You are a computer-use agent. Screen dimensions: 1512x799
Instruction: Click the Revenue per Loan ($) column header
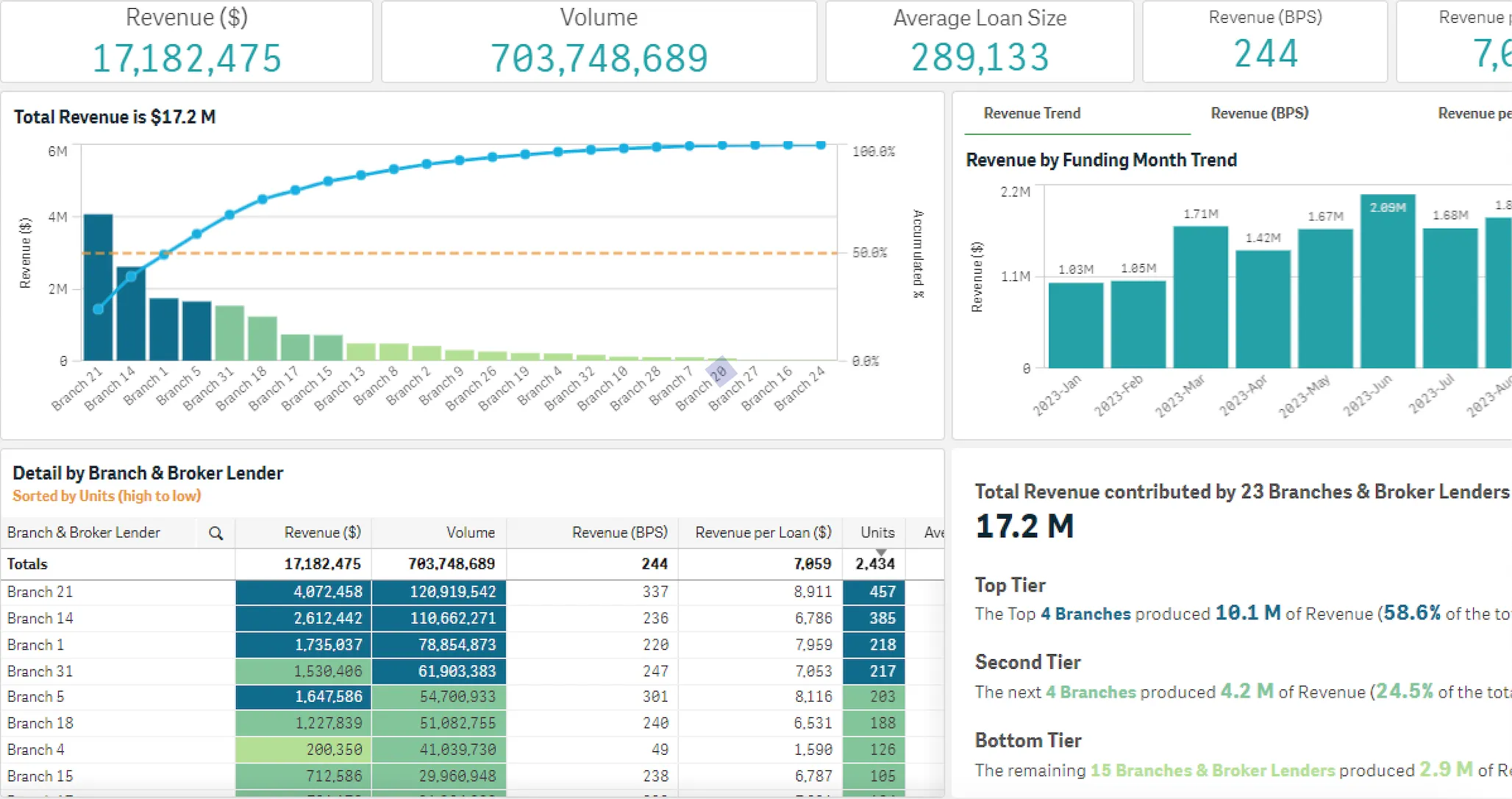(763, 533)
